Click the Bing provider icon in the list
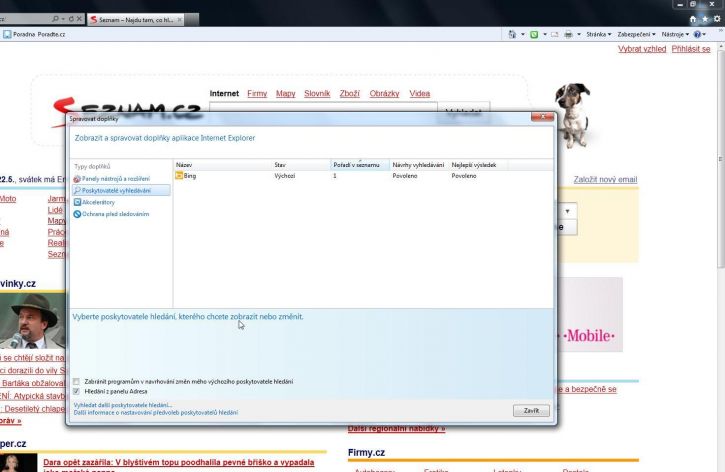 pyautogui.click(x=179, y=176)
